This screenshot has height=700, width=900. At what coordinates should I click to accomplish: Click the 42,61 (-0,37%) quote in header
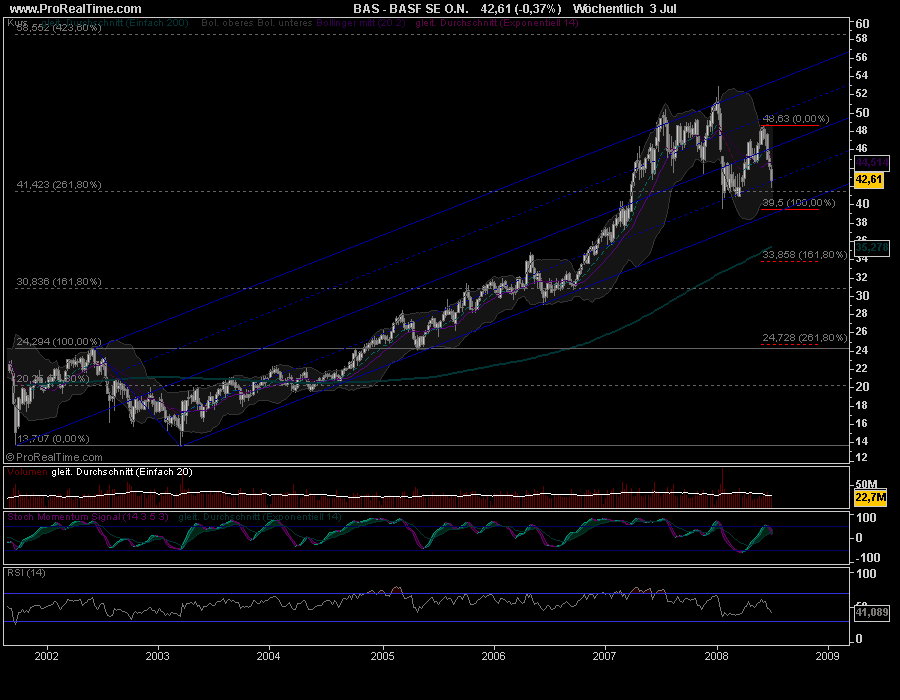pos(521,9)
